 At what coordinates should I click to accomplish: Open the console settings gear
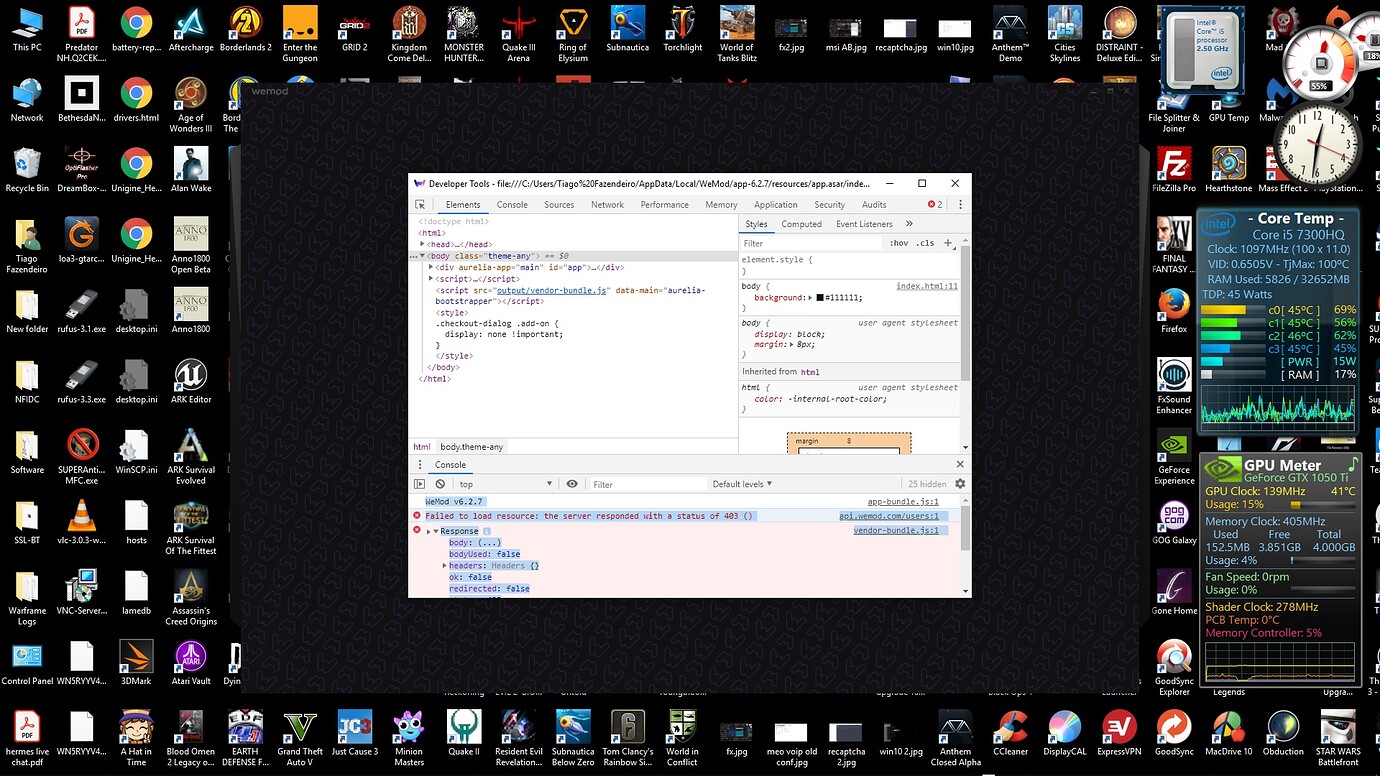pos(960,484)
